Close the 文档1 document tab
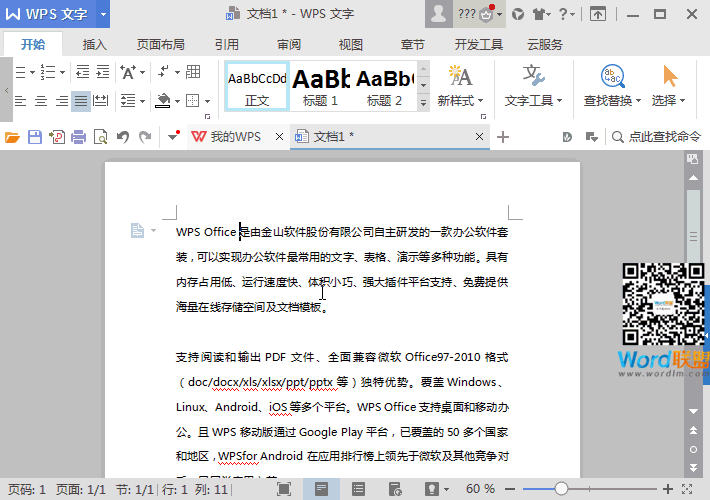The image size is (710, 500). (x=480, y=136)
